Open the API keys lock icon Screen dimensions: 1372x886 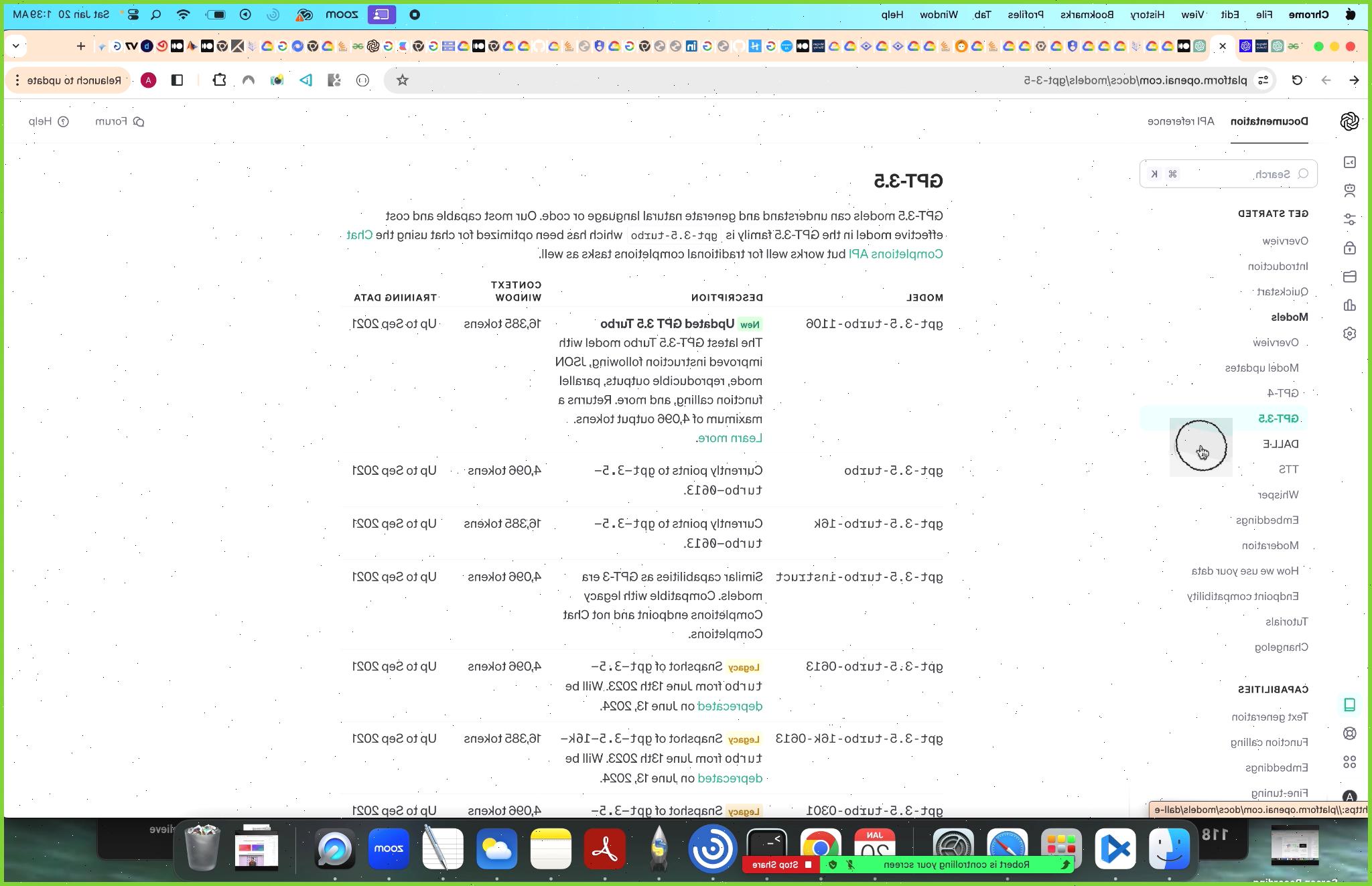[x=1349, y=248]
